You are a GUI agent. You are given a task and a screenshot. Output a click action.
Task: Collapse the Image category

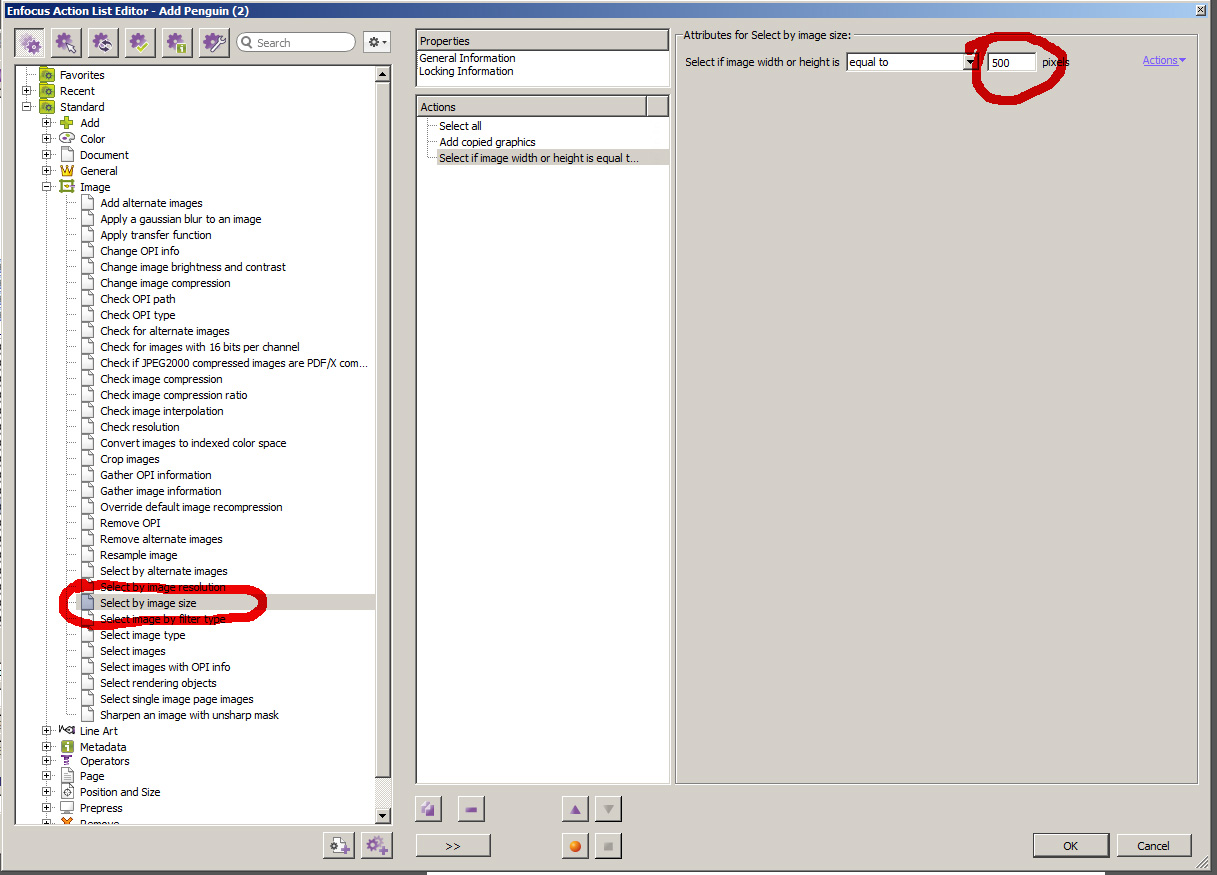point(47,187)
